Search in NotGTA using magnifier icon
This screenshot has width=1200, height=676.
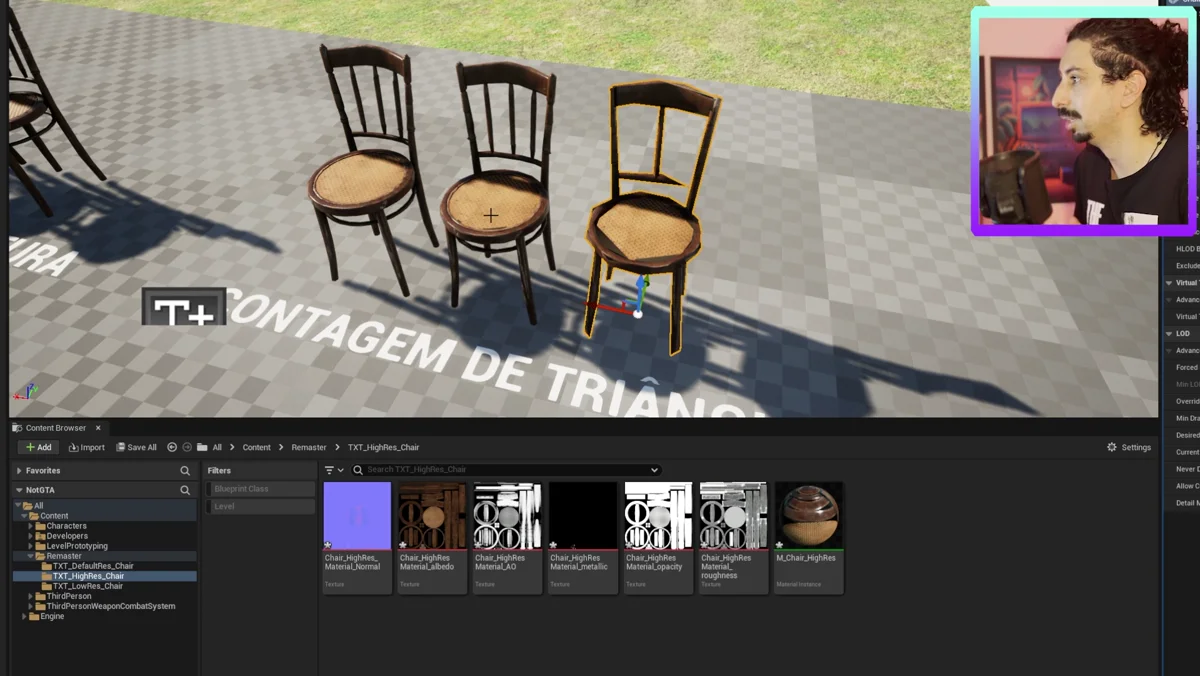(x=185, y=490)
